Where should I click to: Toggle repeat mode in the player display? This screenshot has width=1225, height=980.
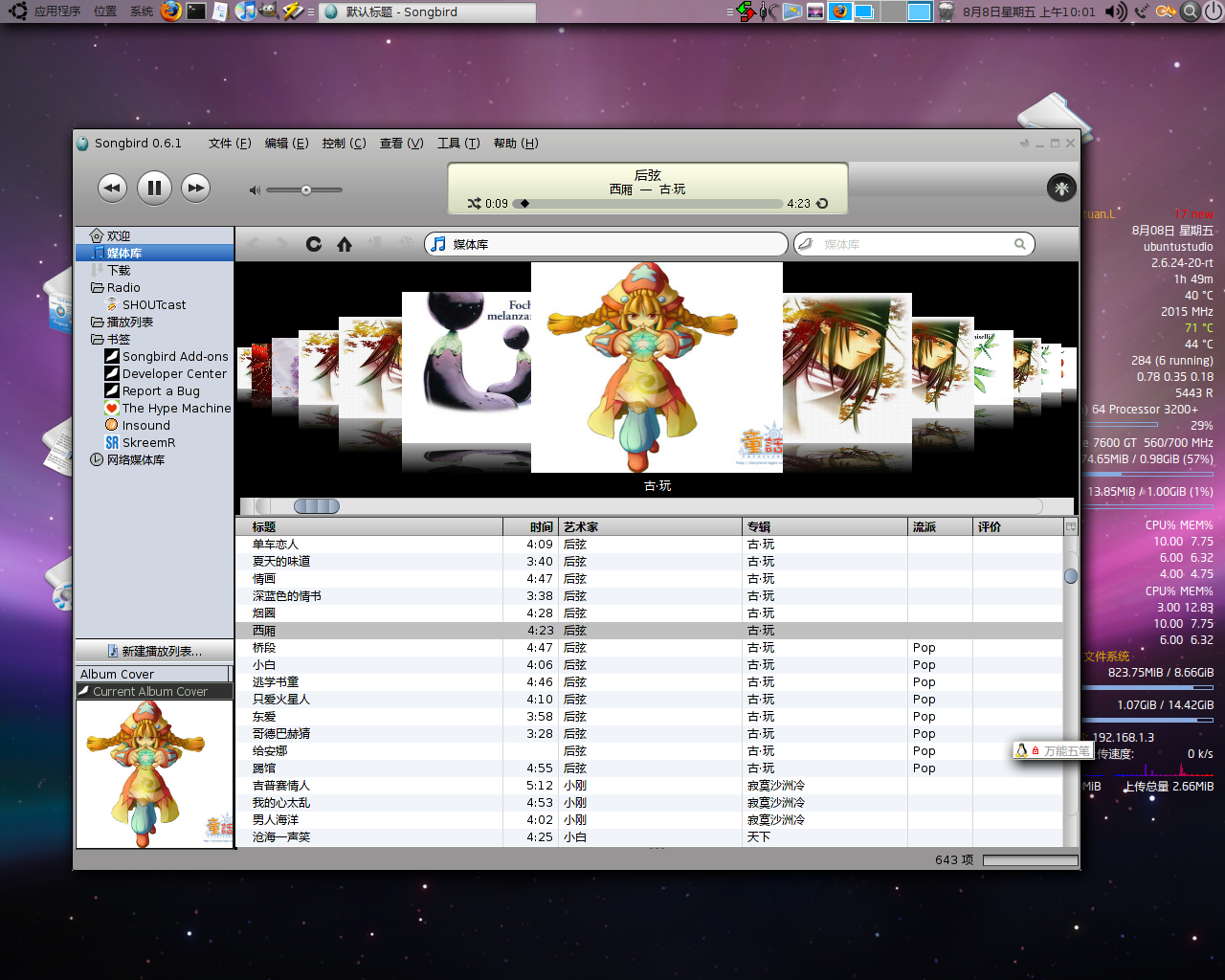point(821,204)
